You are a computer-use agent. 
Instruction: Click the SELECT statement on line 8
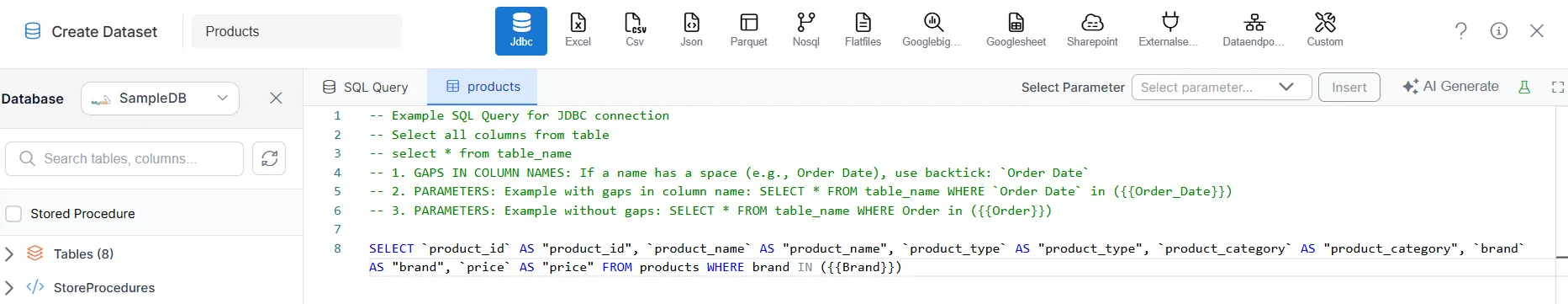point(947,258)
